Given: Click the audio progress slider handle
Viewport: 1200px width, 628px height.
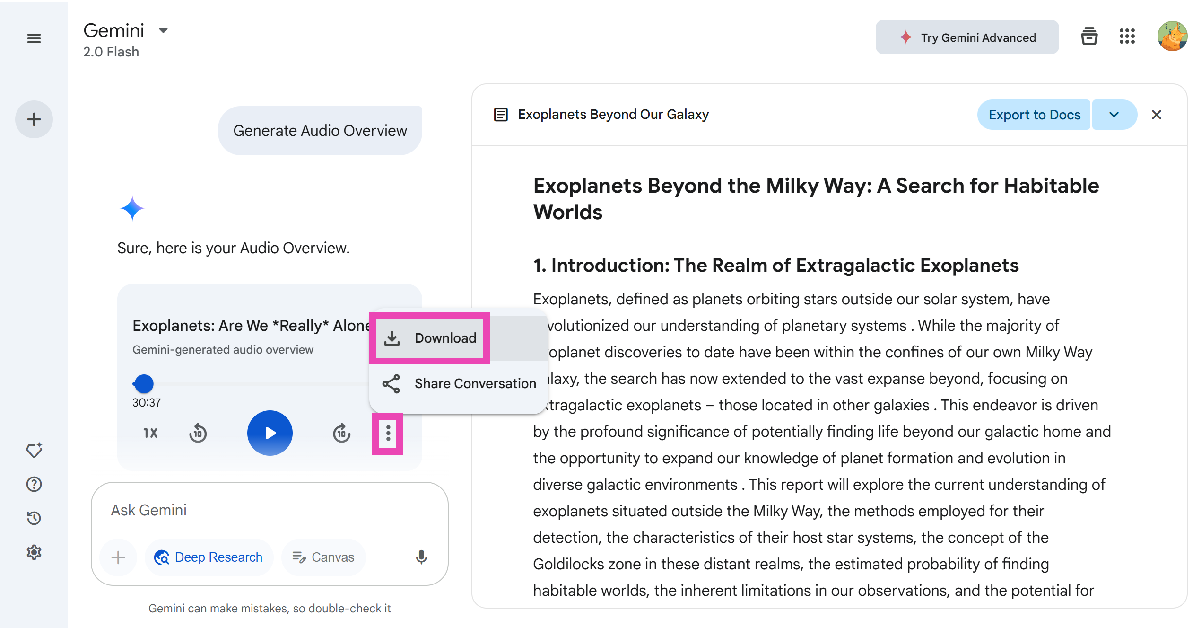Looking at the screenshot, I should 144,384.
